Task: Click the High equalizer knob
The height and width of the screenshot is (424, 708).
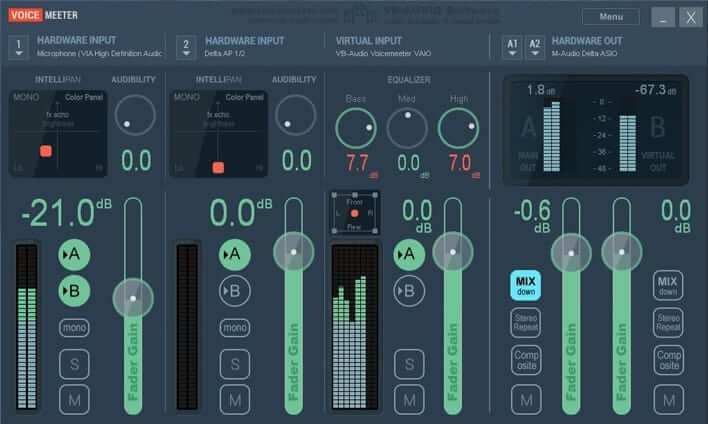Action: tap(458, 128)
